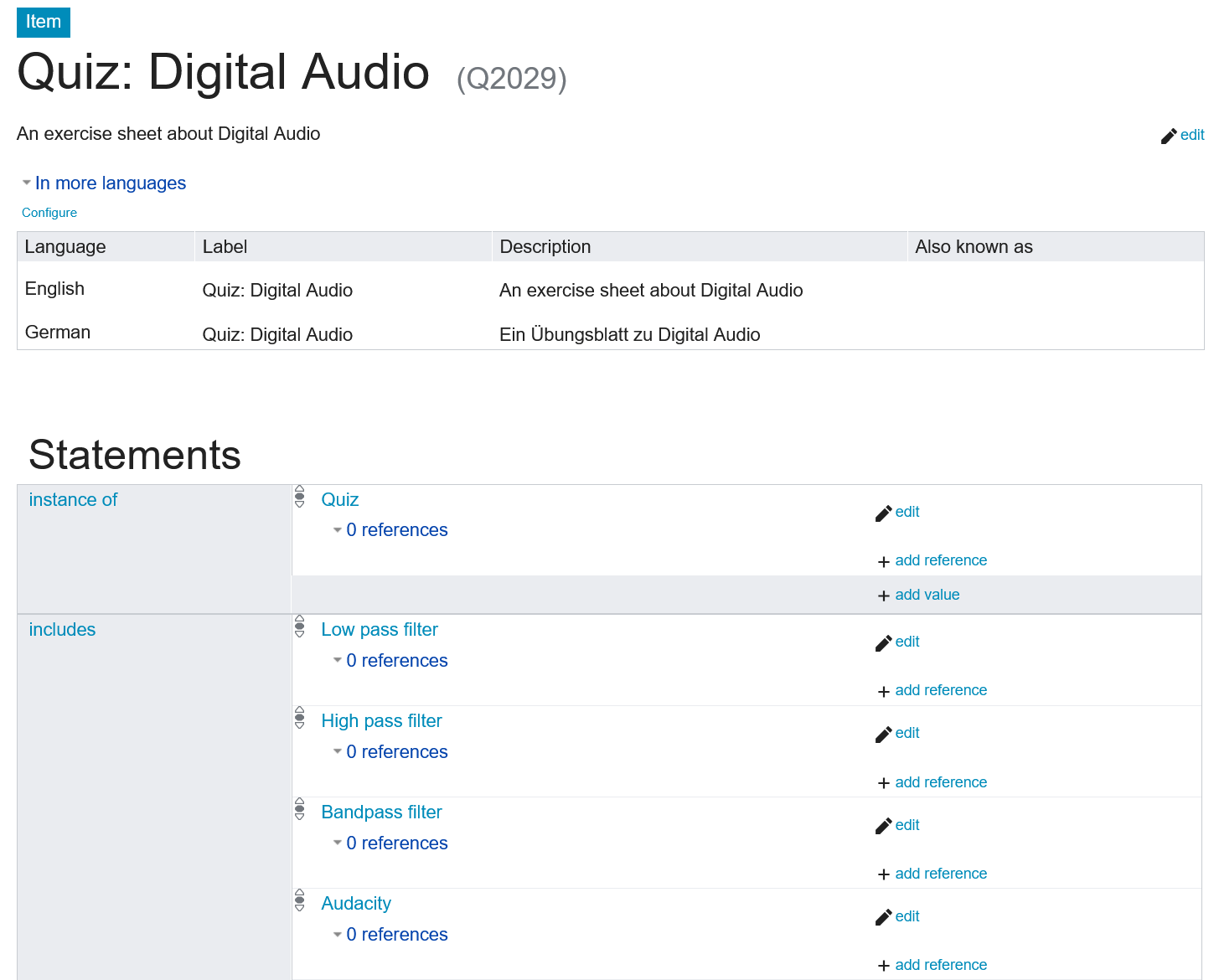1214x980 pixels.
Task: Click the edit pencil for Low pass filter
Action: click(x=883, y=642)
